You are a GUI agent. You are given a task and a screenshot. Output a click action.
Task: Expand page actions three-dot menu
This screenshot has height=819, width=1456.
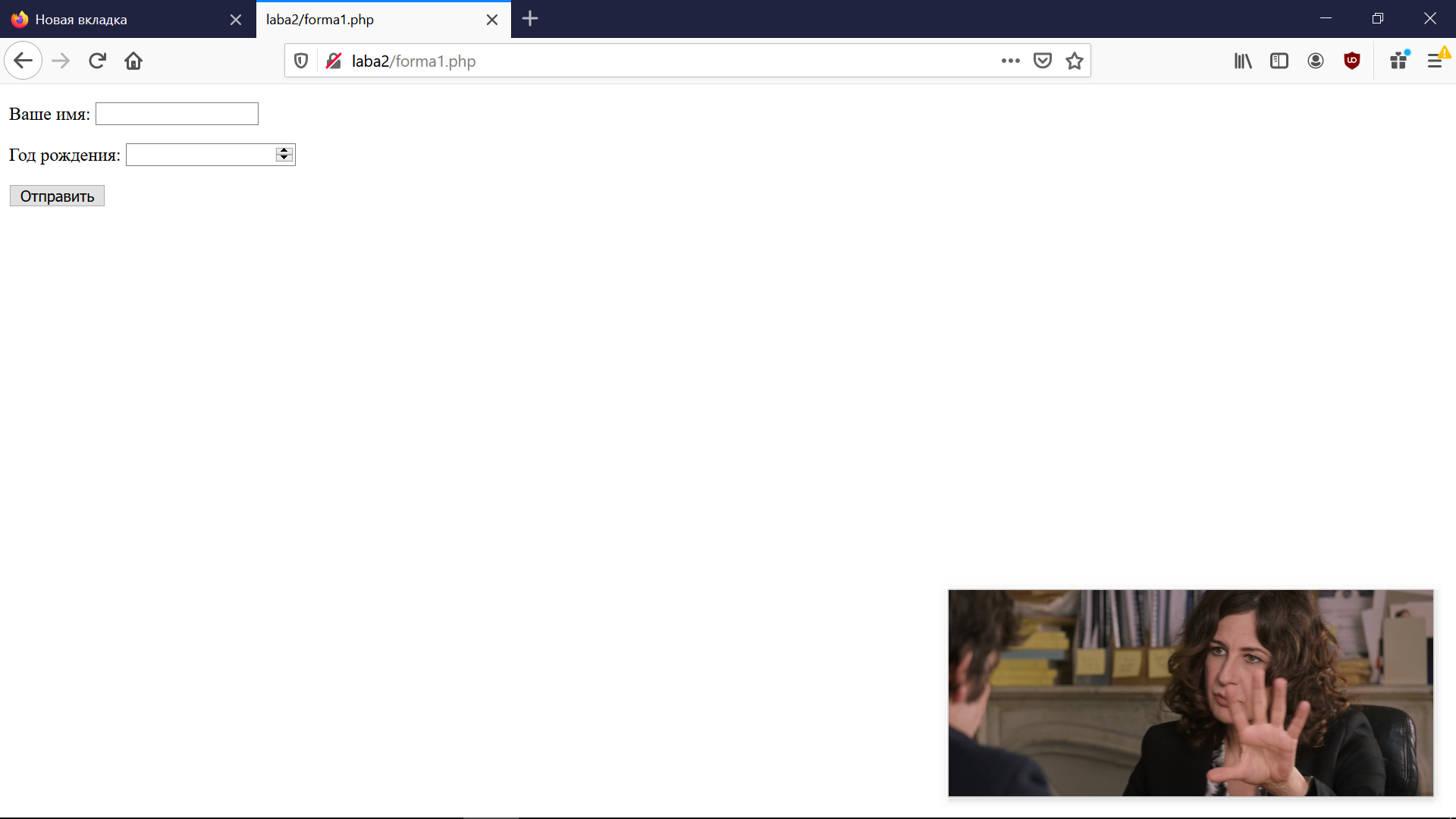1010,61
